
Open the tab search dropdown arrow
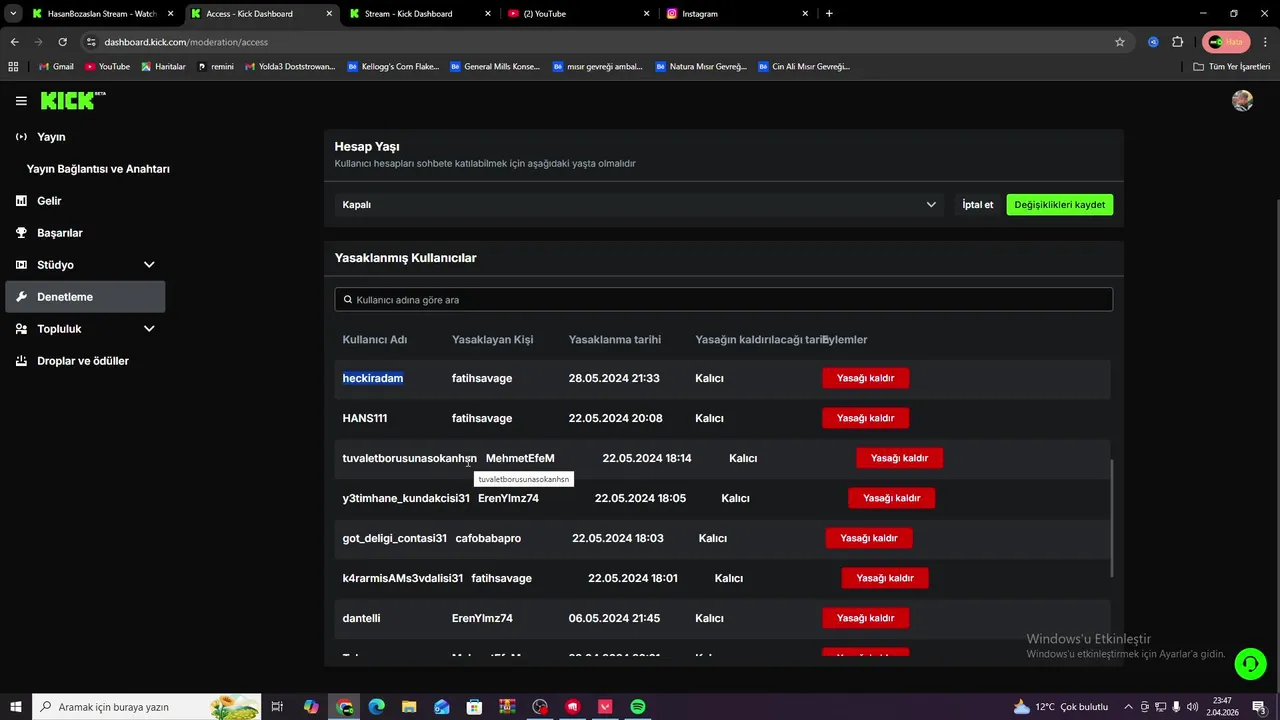[13, 14]
